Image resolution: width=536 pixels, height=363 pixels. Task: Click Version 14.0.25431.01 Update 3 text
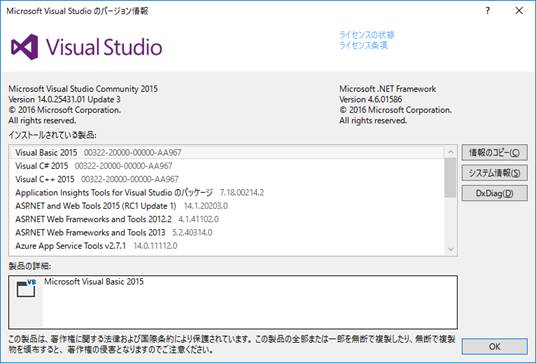[x=64, y=99]
